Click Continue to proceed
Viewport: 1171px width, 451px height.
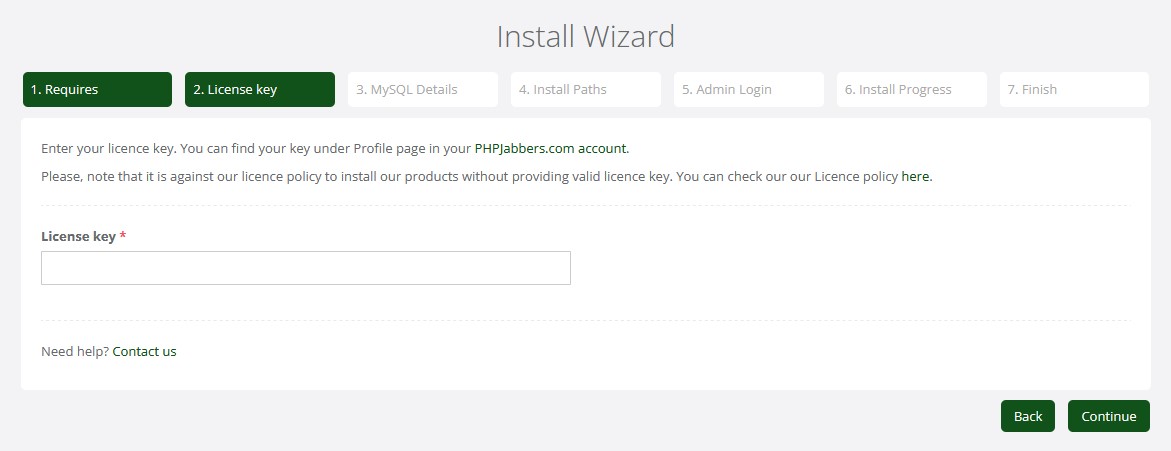1108,416
